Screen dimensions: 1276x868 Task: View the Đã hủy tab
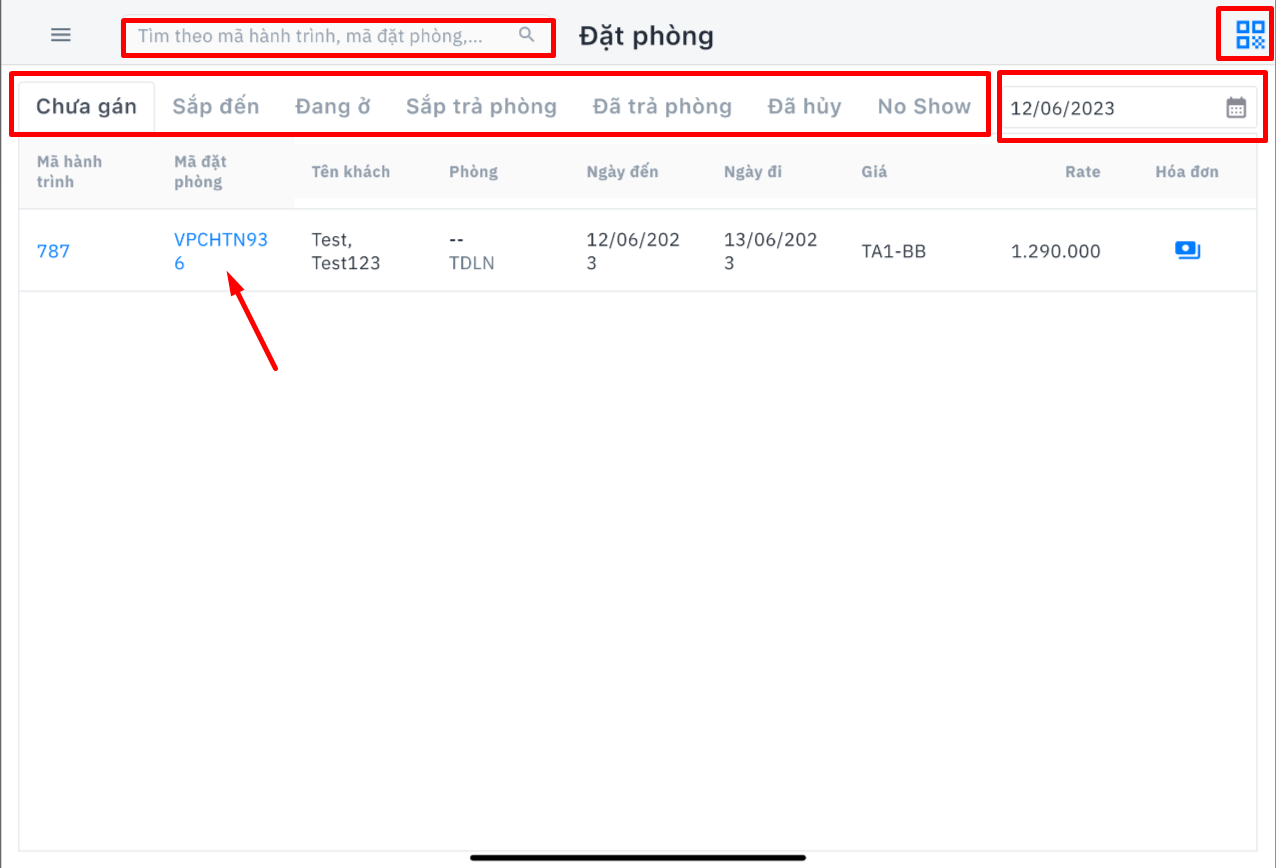804,106
